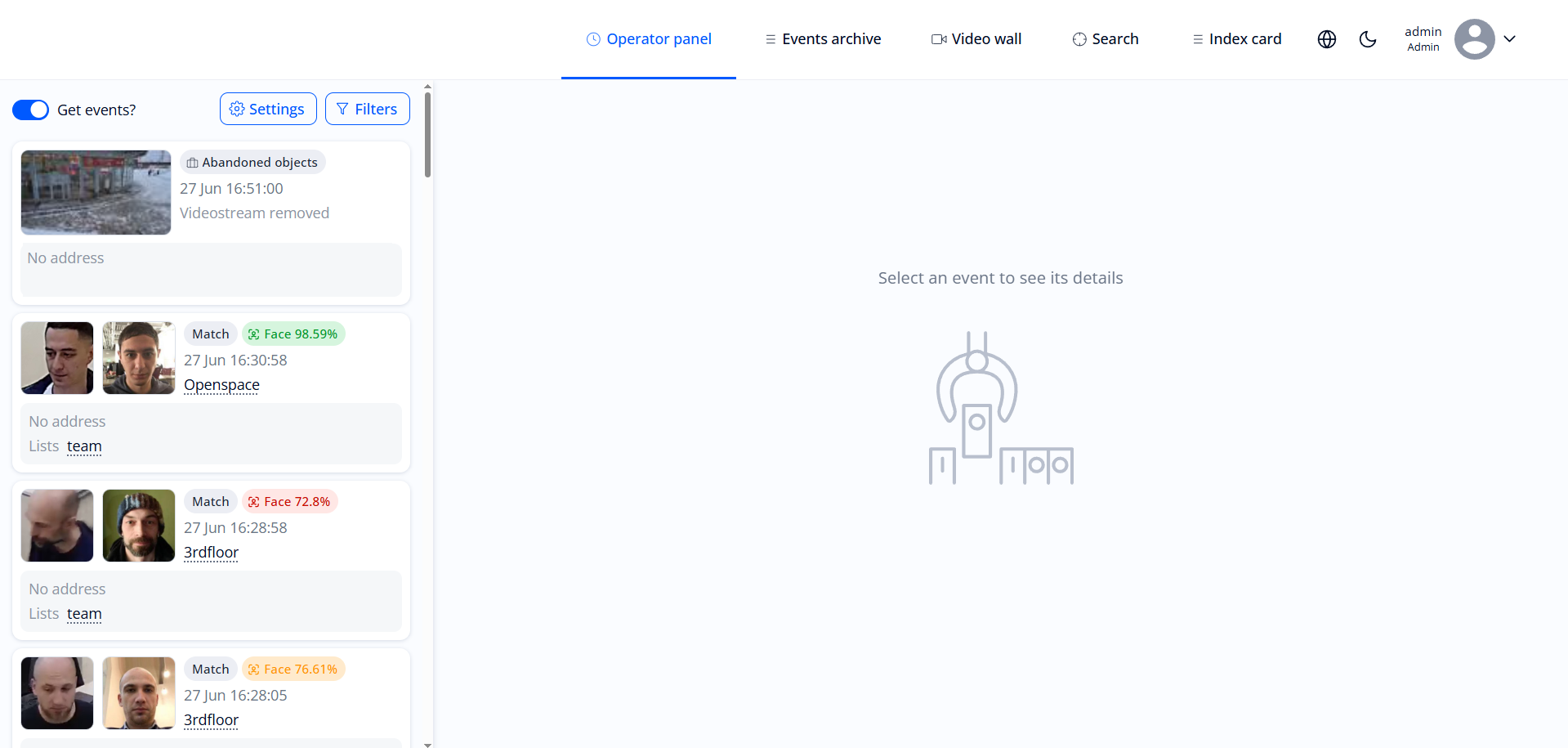Click matched reference photo of 16:30:58 event
This screenshot has width=1568, height=748.
139,358
